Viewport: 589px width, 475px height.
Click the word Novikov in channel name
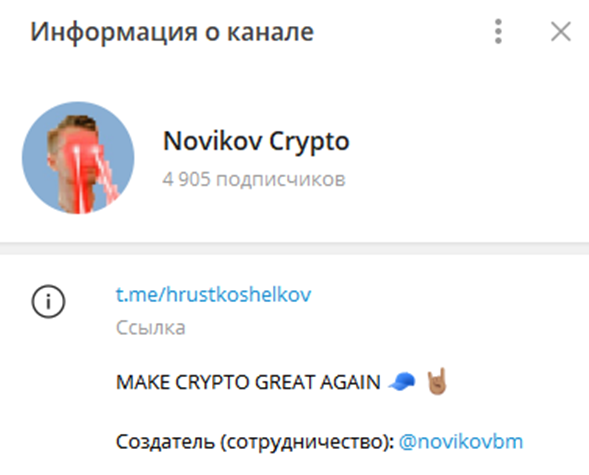tap(213, 141)
